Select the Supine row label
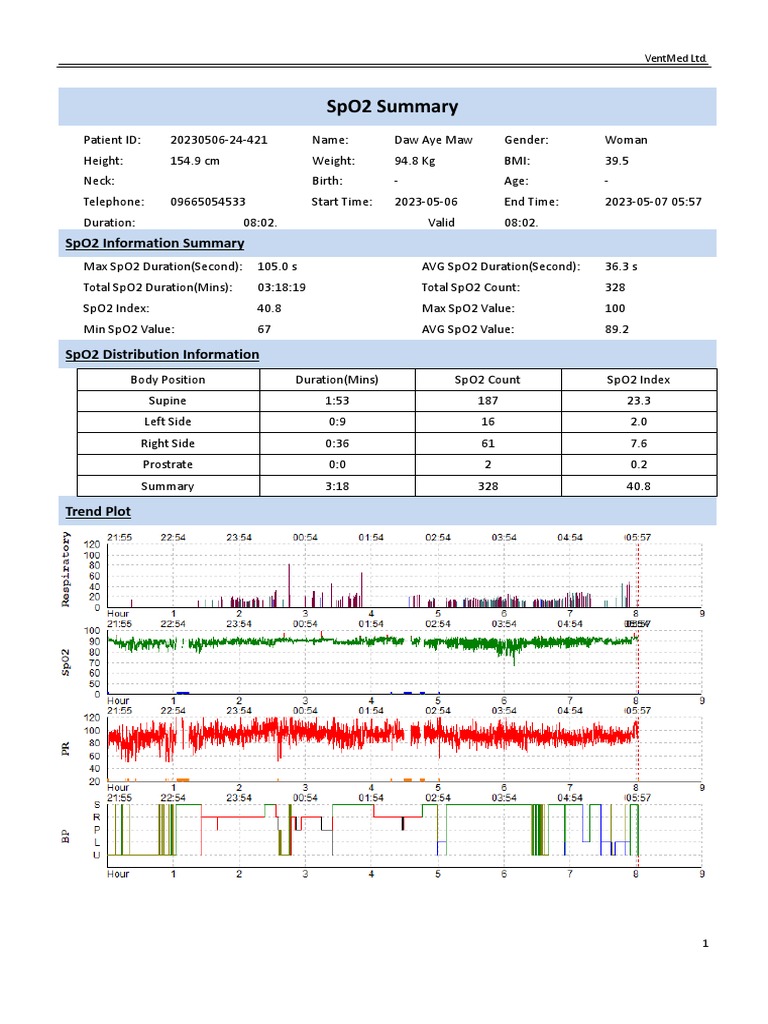The width and height of the screenshot is (768, 1024). click(x=168, y=401)
